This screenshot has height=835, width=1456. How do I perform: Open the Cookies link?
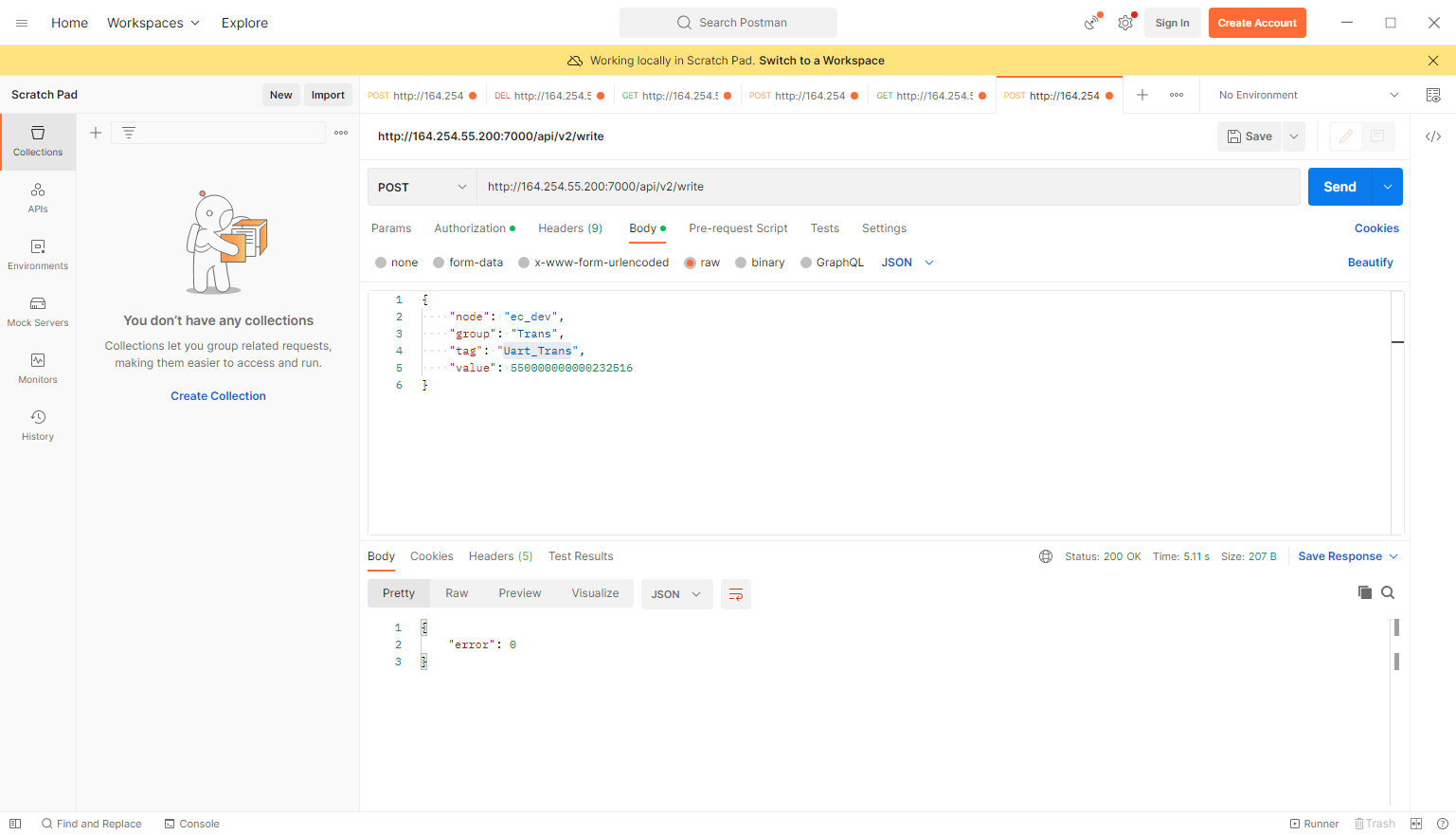click(x=1376, y=228)
